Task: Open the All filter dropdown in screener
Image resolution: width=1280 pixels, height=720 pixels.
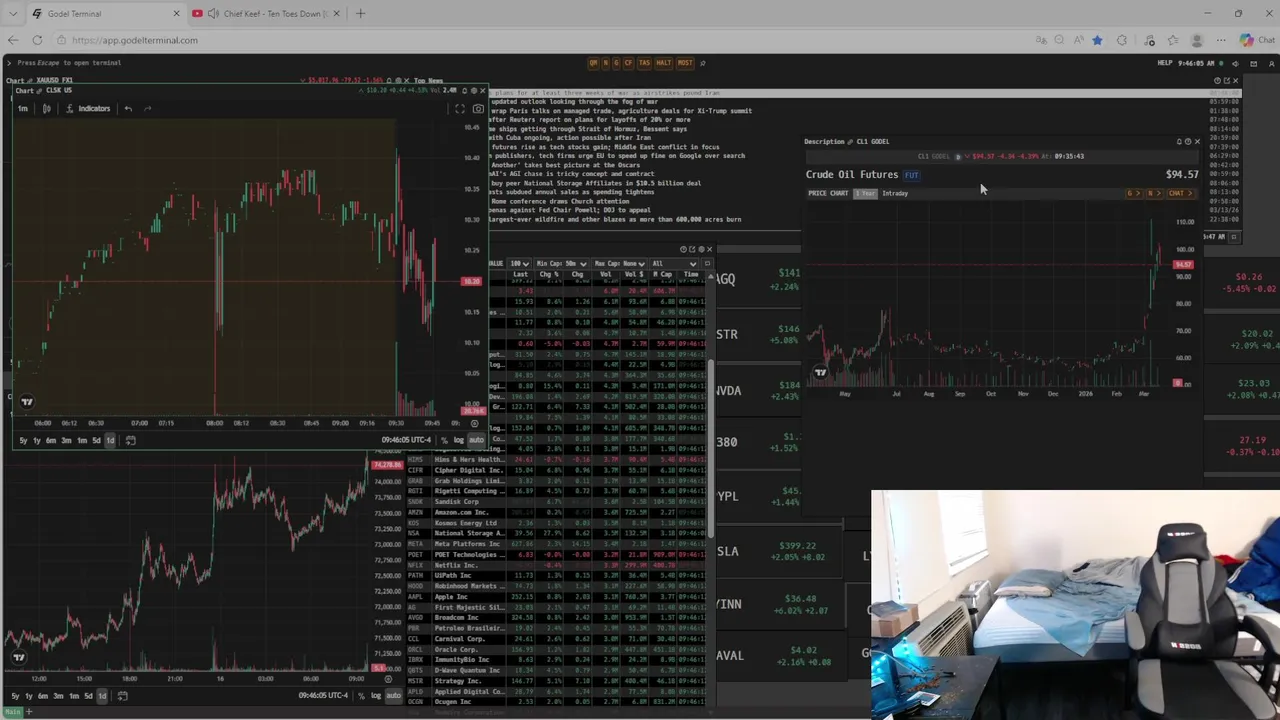Action: [675, 264]
